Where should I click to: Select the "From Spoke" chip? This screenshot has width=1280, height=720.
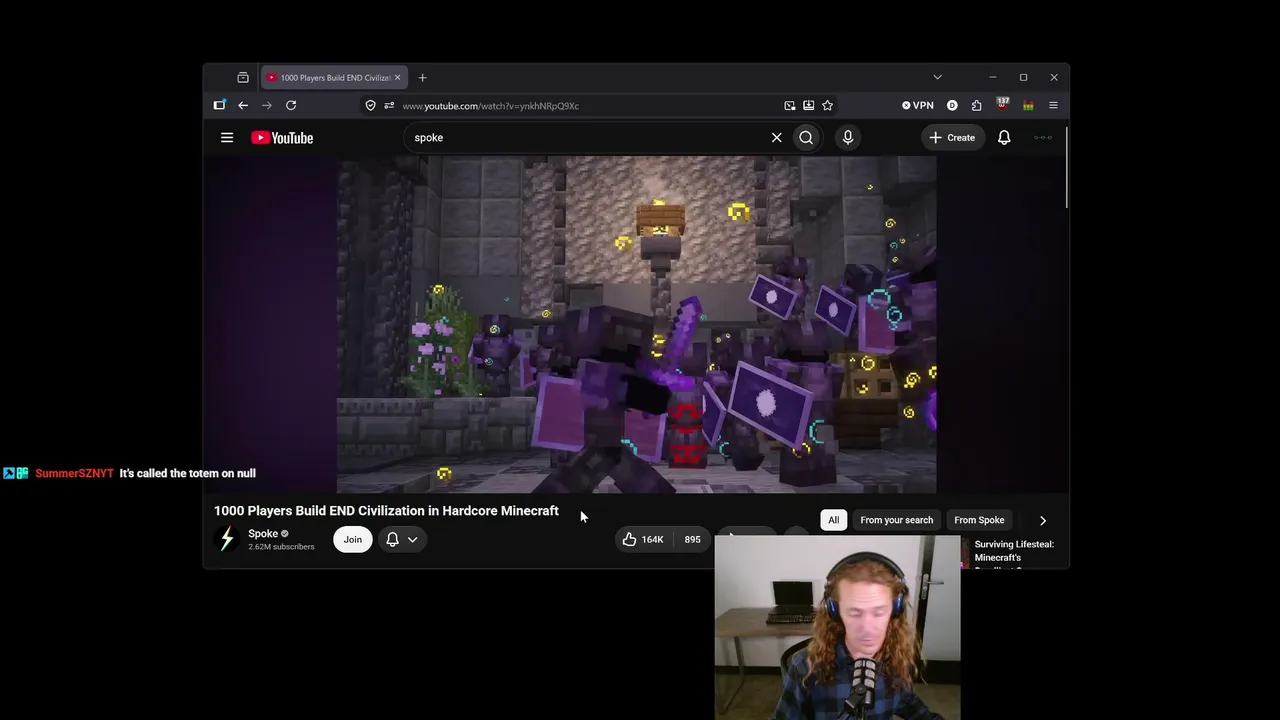(x=979, y=520)
